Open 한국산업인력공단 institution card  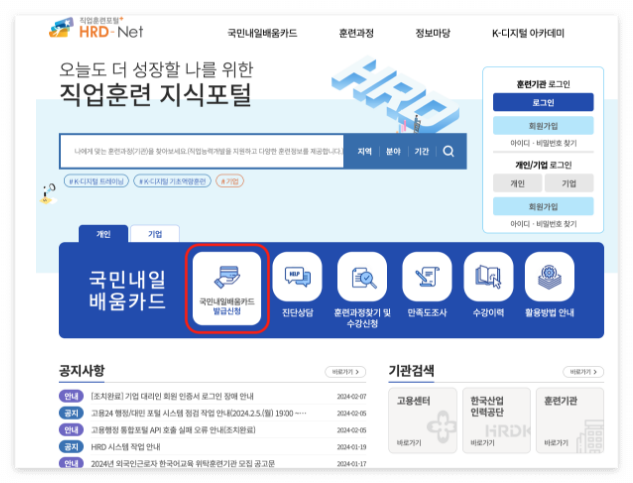click(x=496, y=420)
